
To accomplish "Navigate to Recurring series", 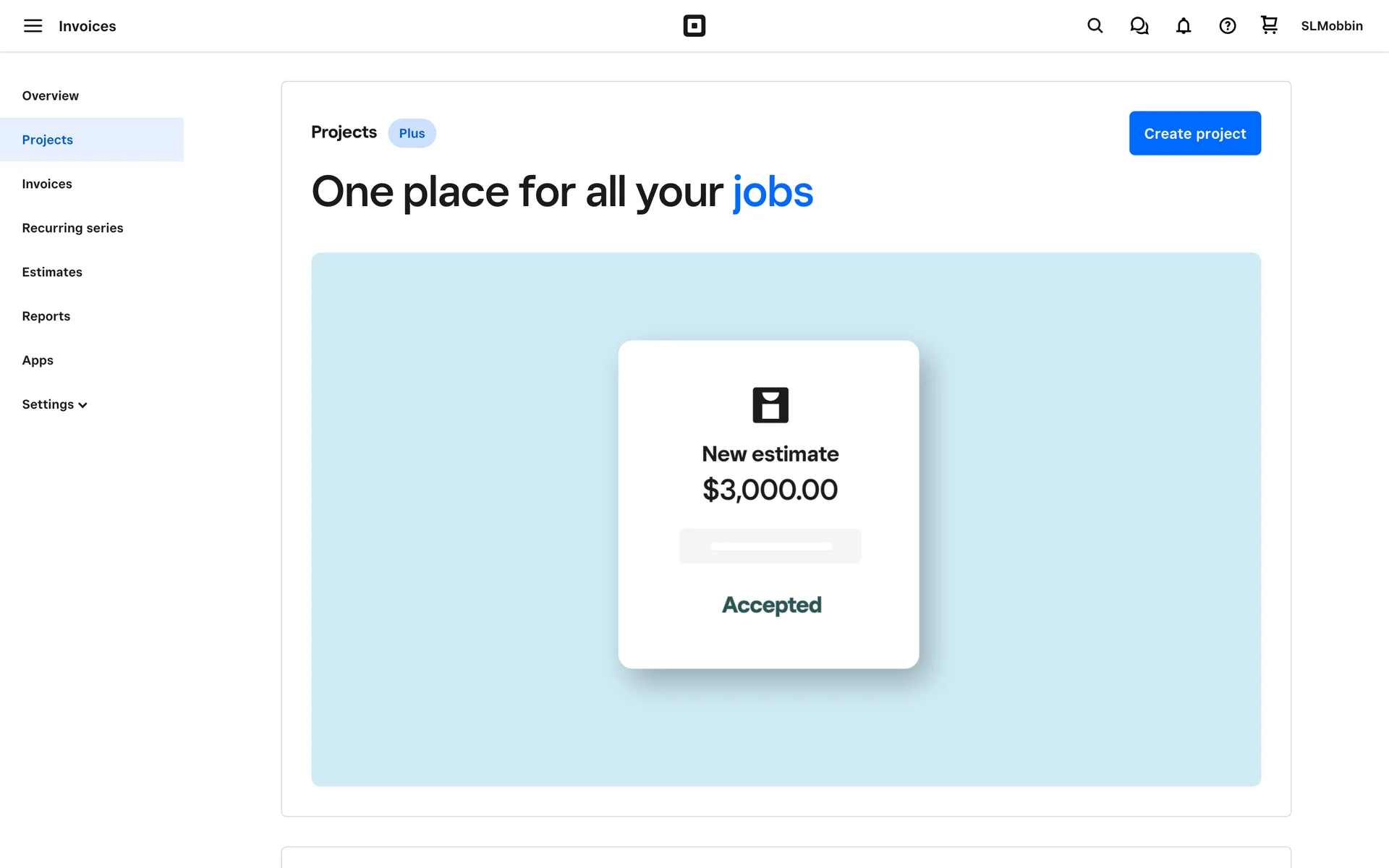I will pyautogui.click(x=72, y=228).
